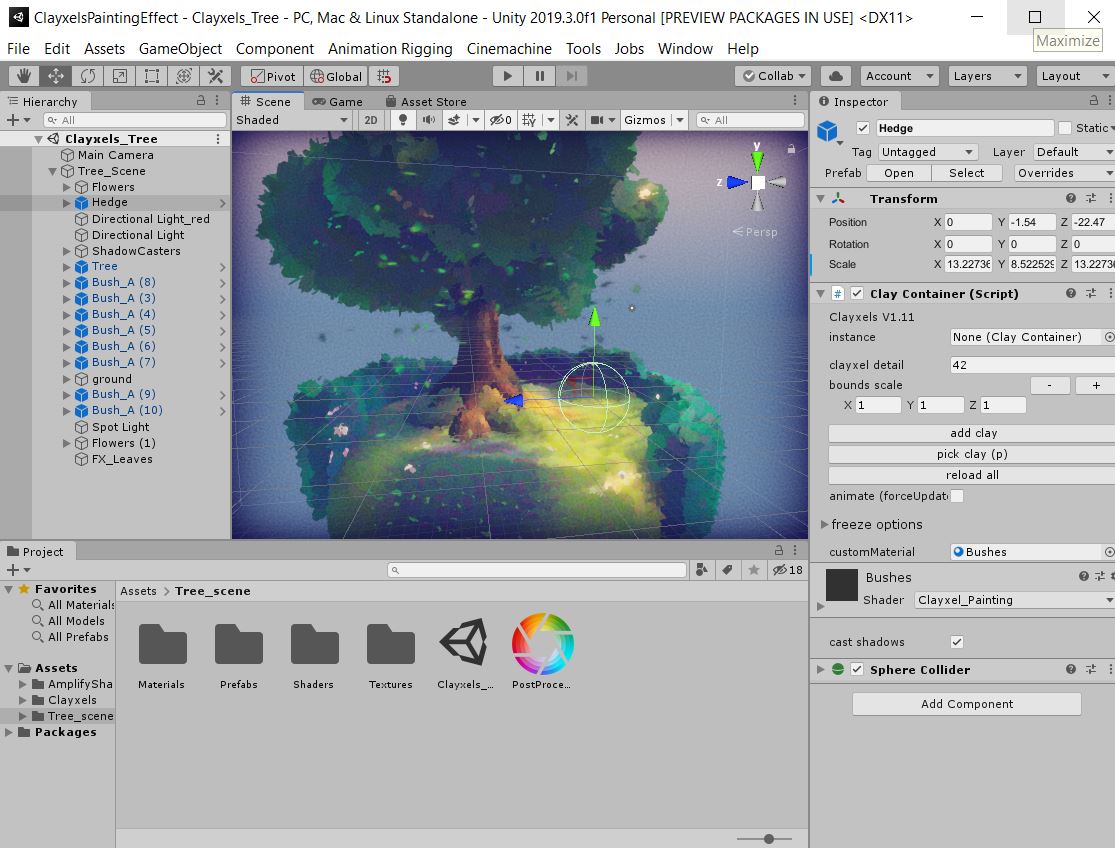Viewport: 1115px width, 848px height.
Task: Switch to the Asset Store tab
Action: (x=425, y=102)
